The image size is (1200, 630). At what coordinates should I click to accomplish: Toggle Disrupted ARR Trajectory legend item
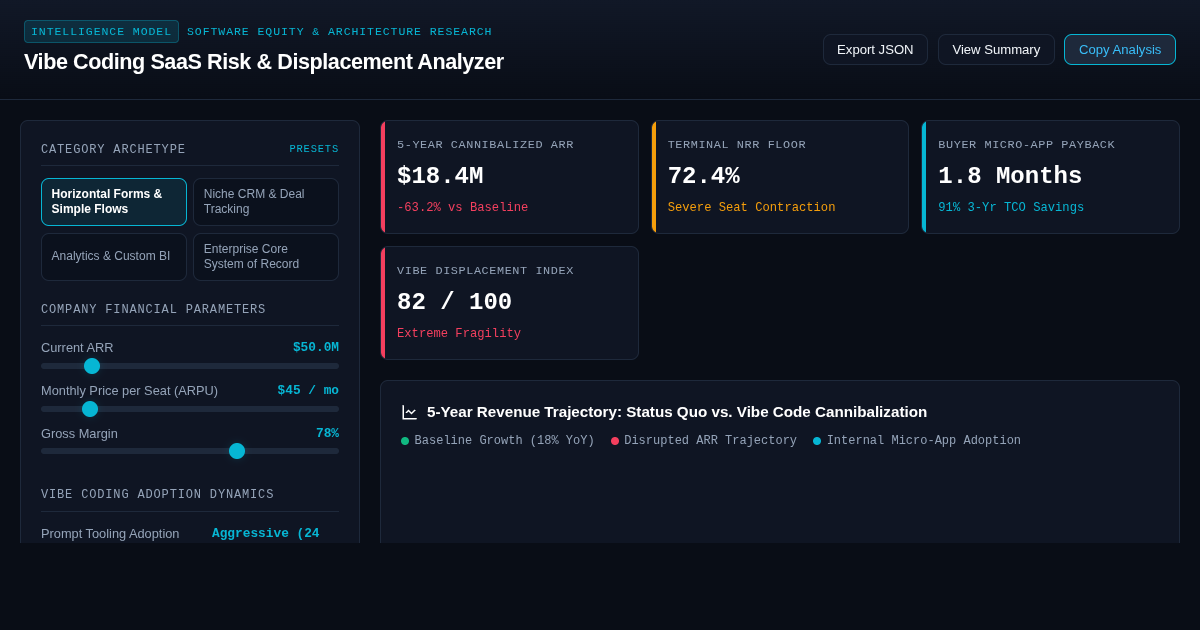coord(704,441)
